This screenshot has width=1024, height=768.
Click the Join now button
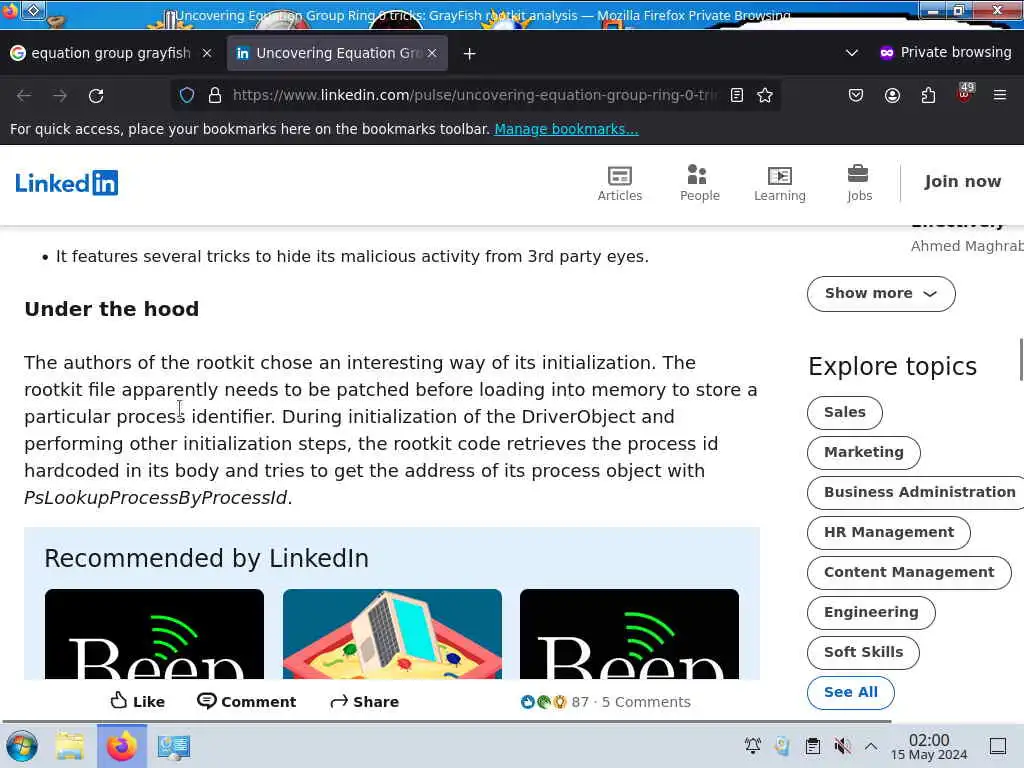point(963,182)
